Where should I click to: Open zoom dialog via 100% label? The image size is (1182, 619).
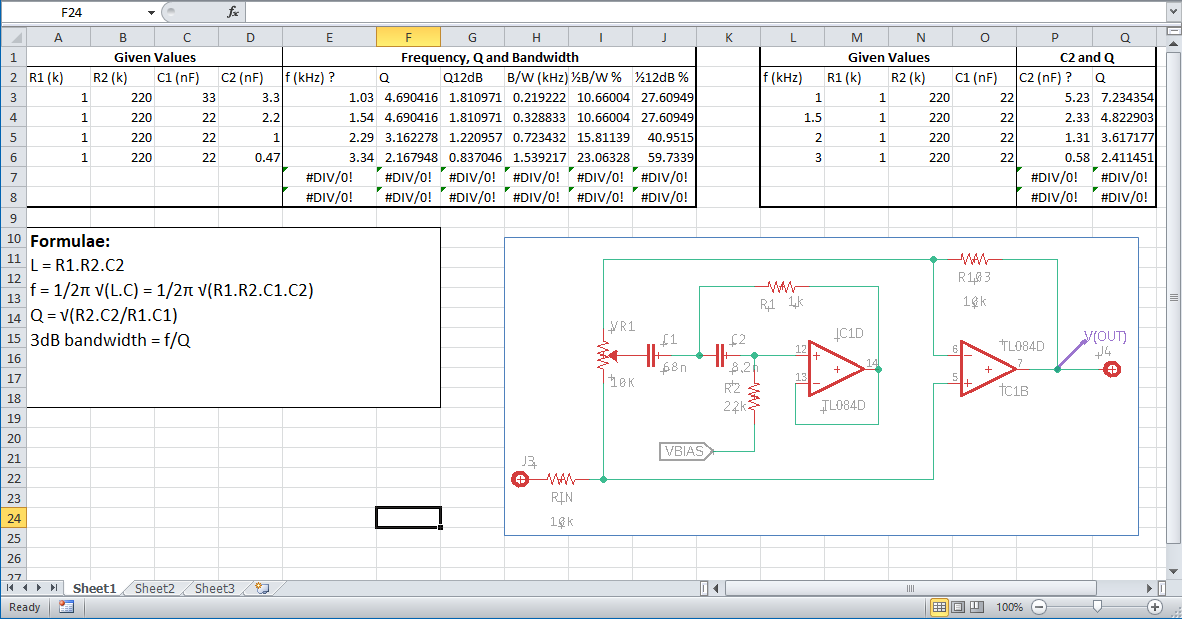tap(1009, 607)
